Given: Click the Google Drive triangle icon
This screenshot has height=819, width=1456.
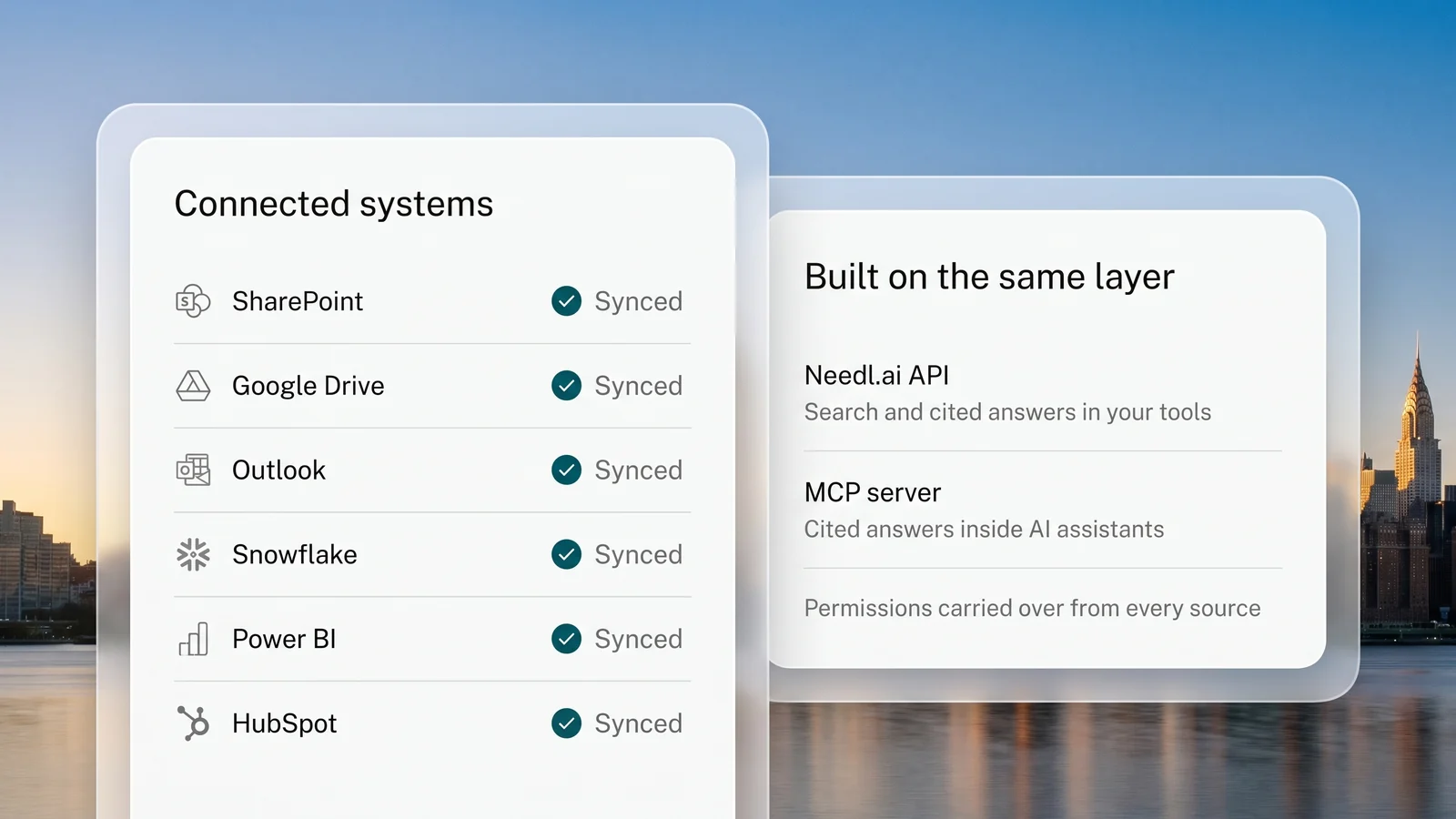Looking at the screenshot, I should point(193,386).
